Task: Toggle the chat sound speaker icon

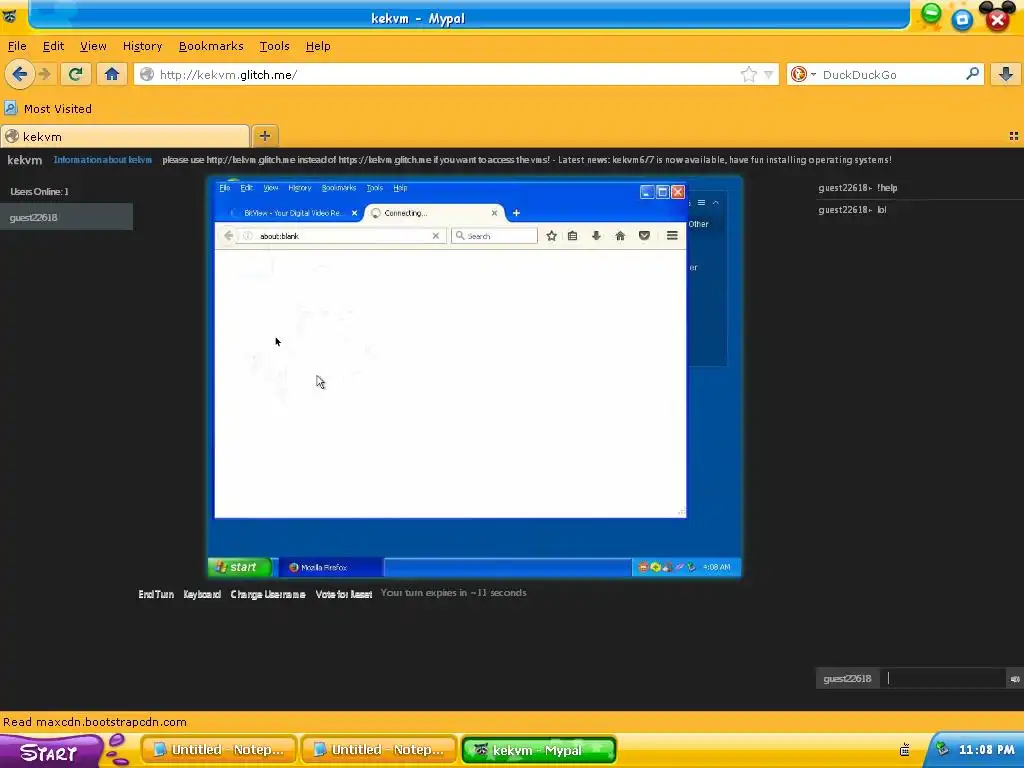Action: pos(1015,679)
